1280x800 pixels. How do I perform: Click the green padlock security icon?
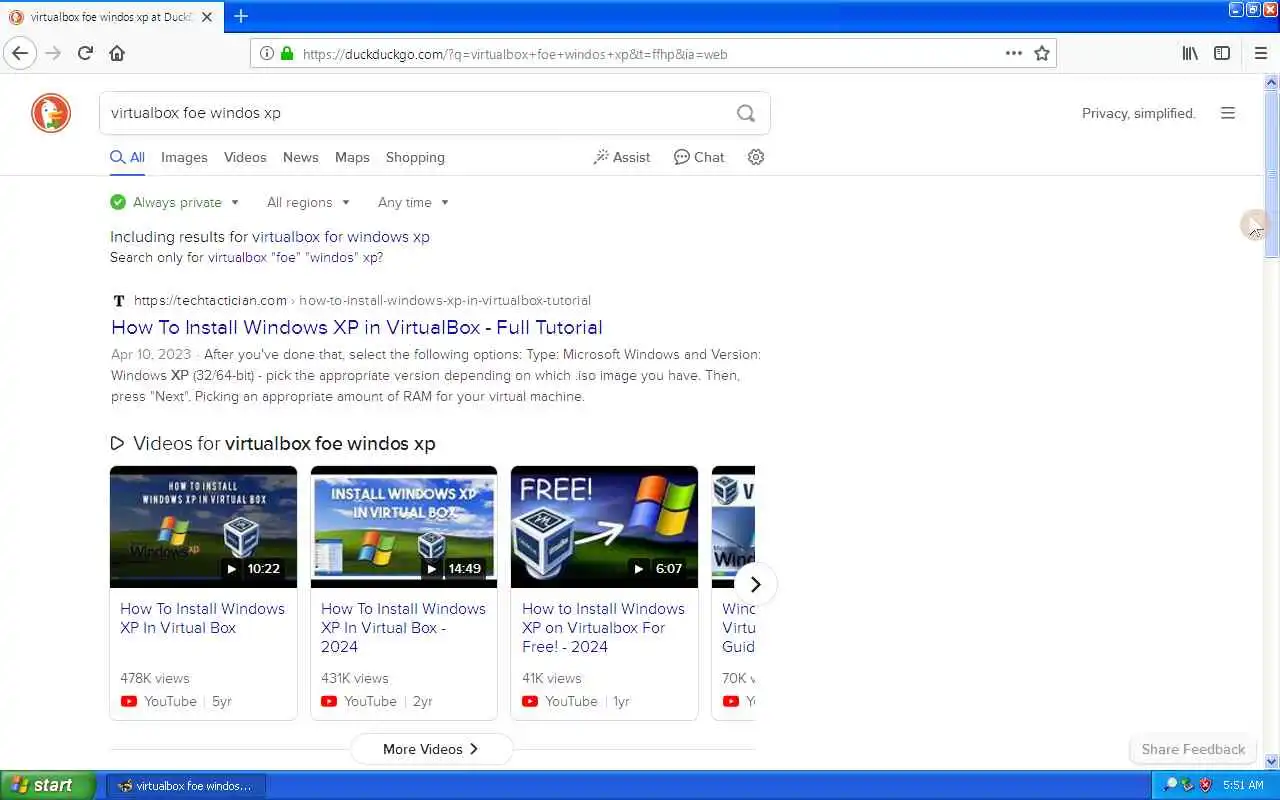point(287,54)
